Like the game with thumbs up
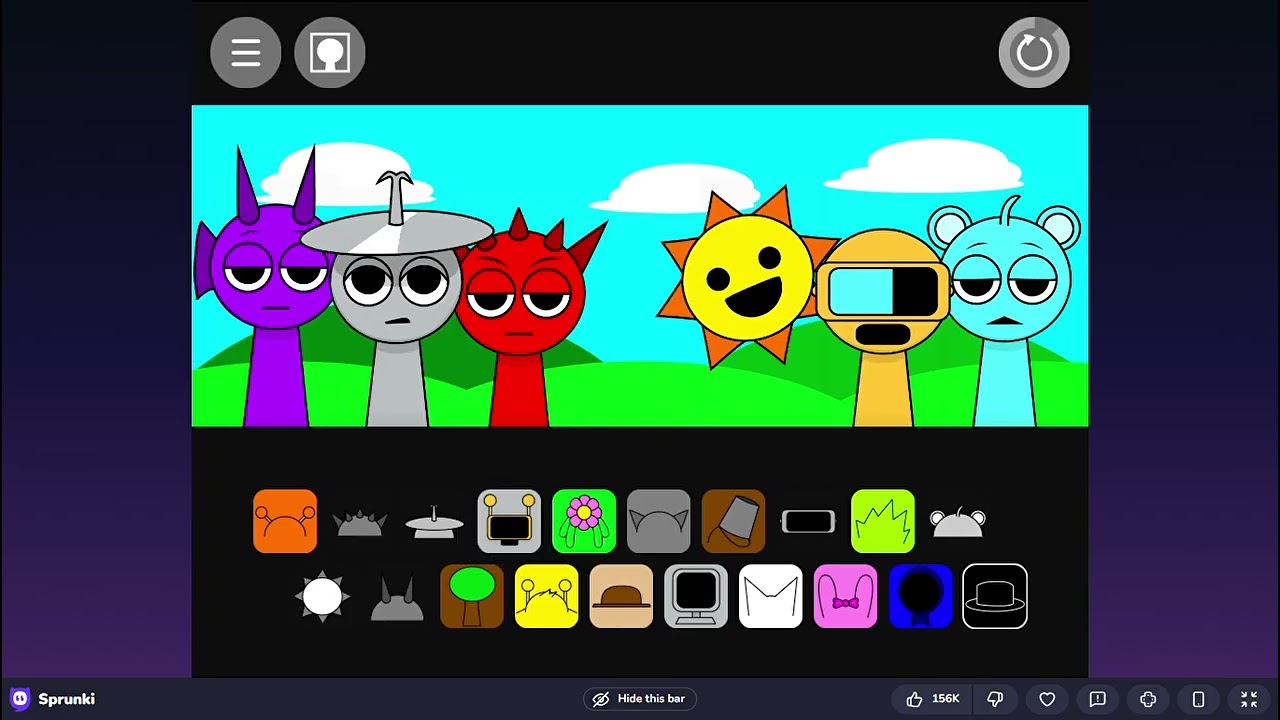The height and width of the screenshot is (720, 1280). [933, 699]
